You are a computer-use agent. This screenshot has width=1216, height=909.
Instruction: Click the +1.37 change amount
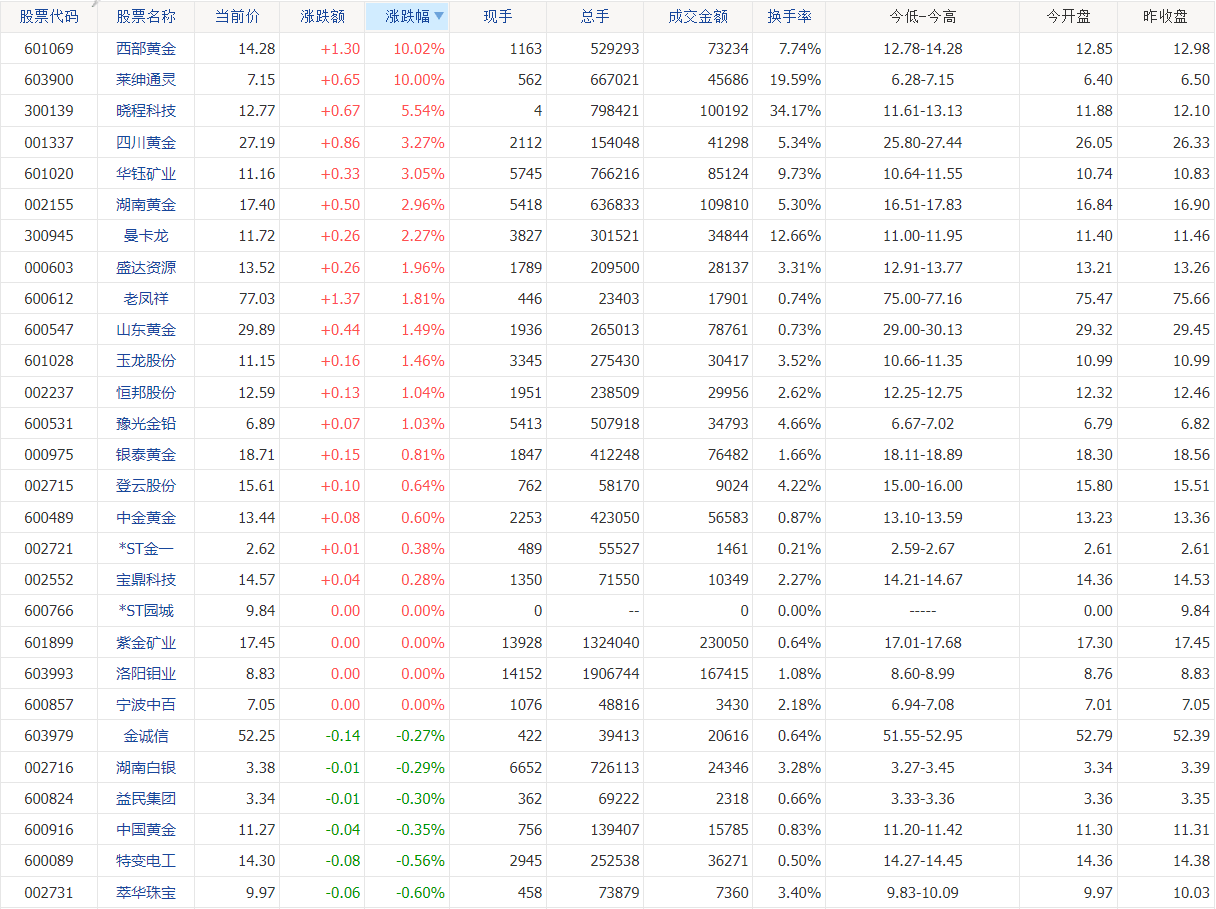pyautogui.click(x=341, y=298)
